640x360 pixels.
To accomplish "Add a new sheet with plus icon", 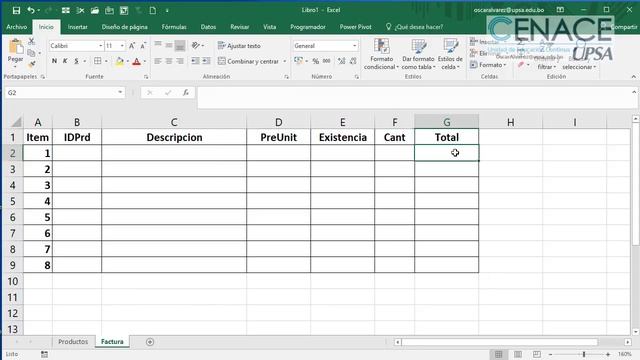I will point(150,342).
